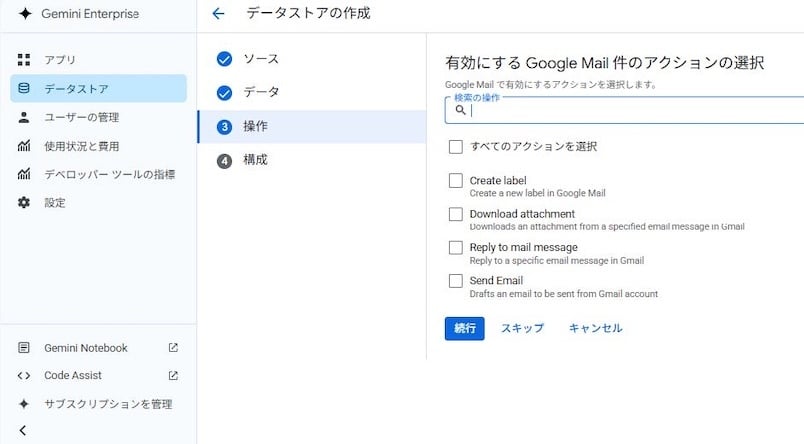Focus the 検索の操作 search field
The width and height of the screenshot is (804, 444).
point(625,110)
